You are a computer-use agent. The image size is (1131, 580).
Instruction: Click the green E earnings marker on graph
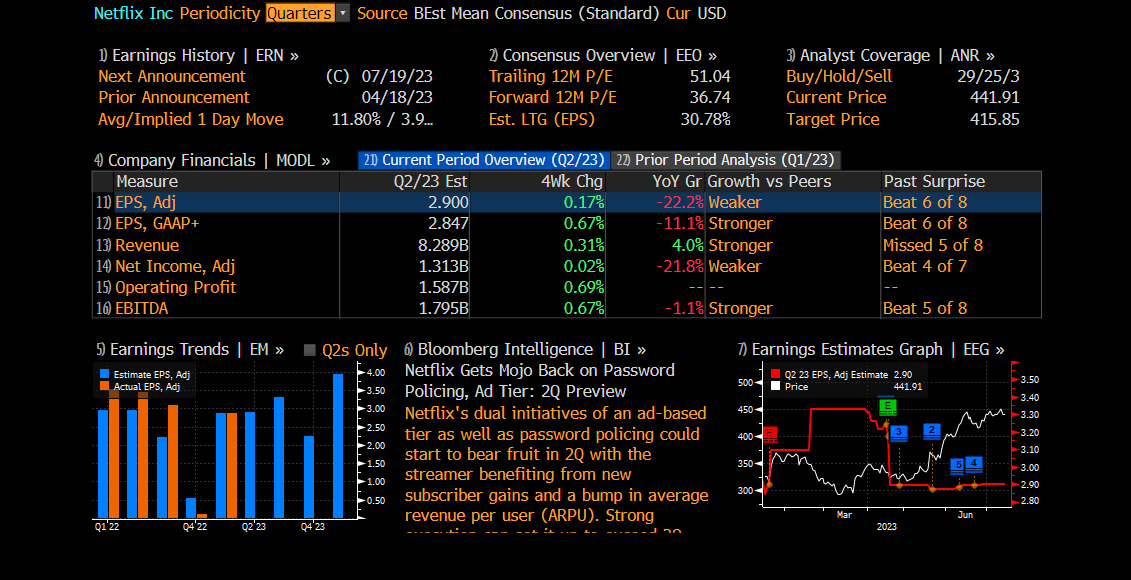click(x=887, y=407)
